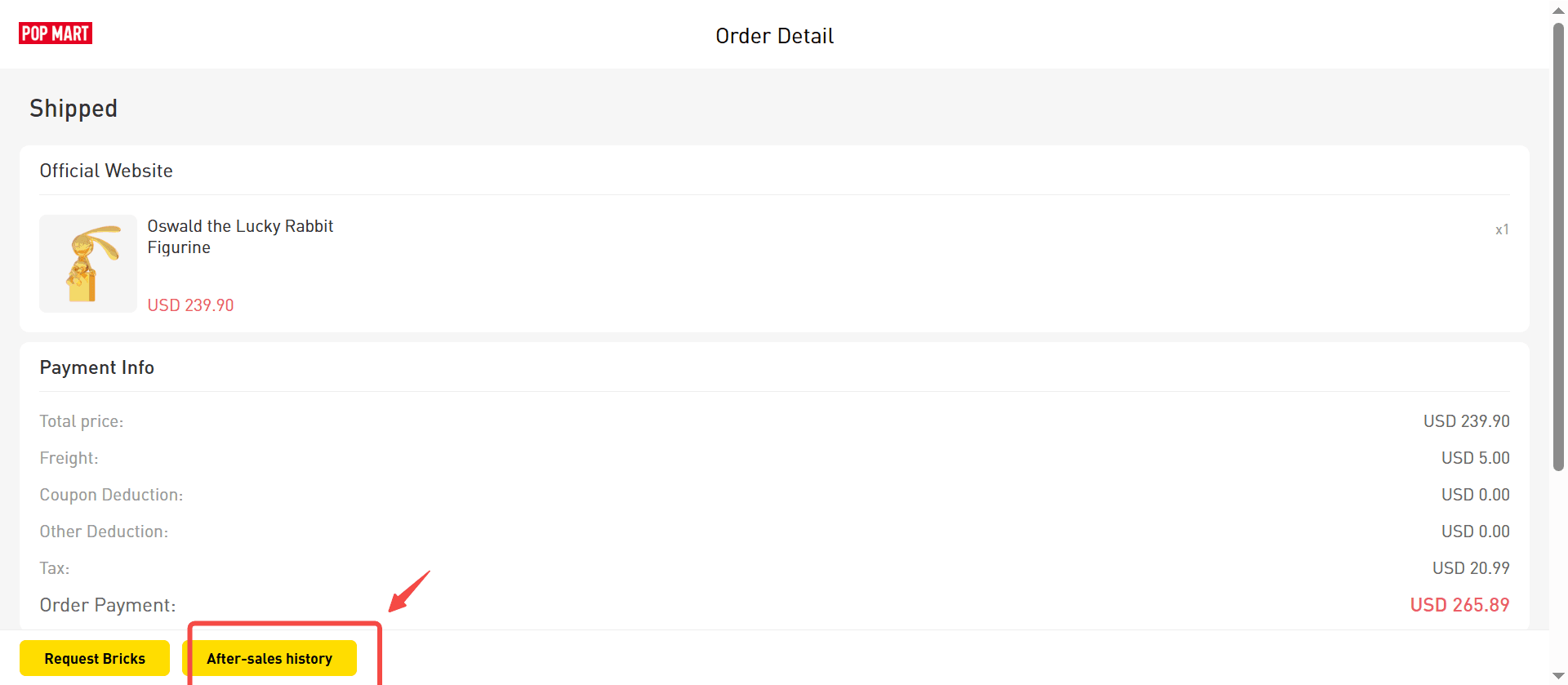This screenshot has height=685, width=1568.
Task: Click the Other Deduction label
Action: coord(104,532)
